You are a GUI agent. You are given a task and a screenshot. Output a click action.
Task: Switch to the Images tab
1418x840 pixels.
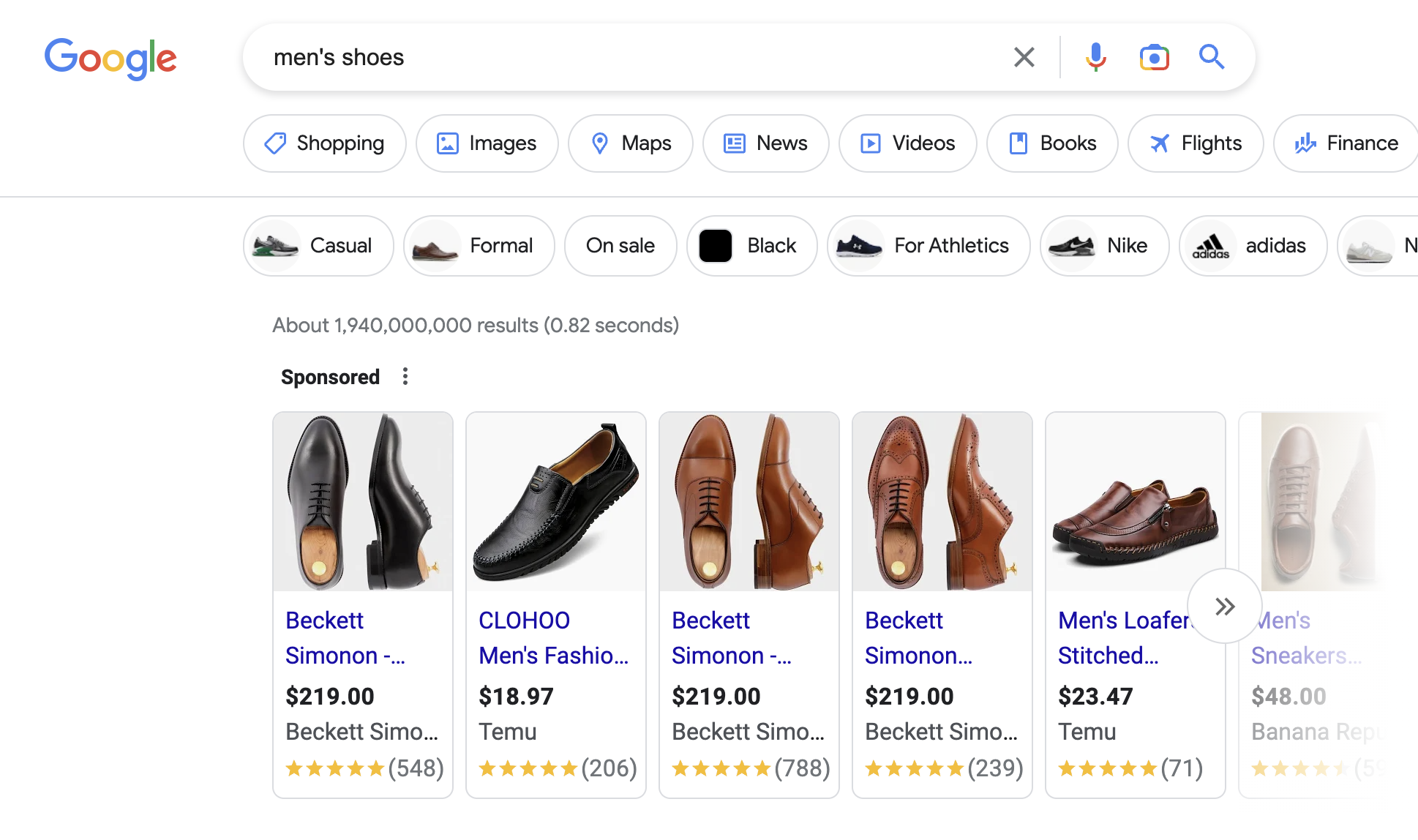tap(487, 143)
